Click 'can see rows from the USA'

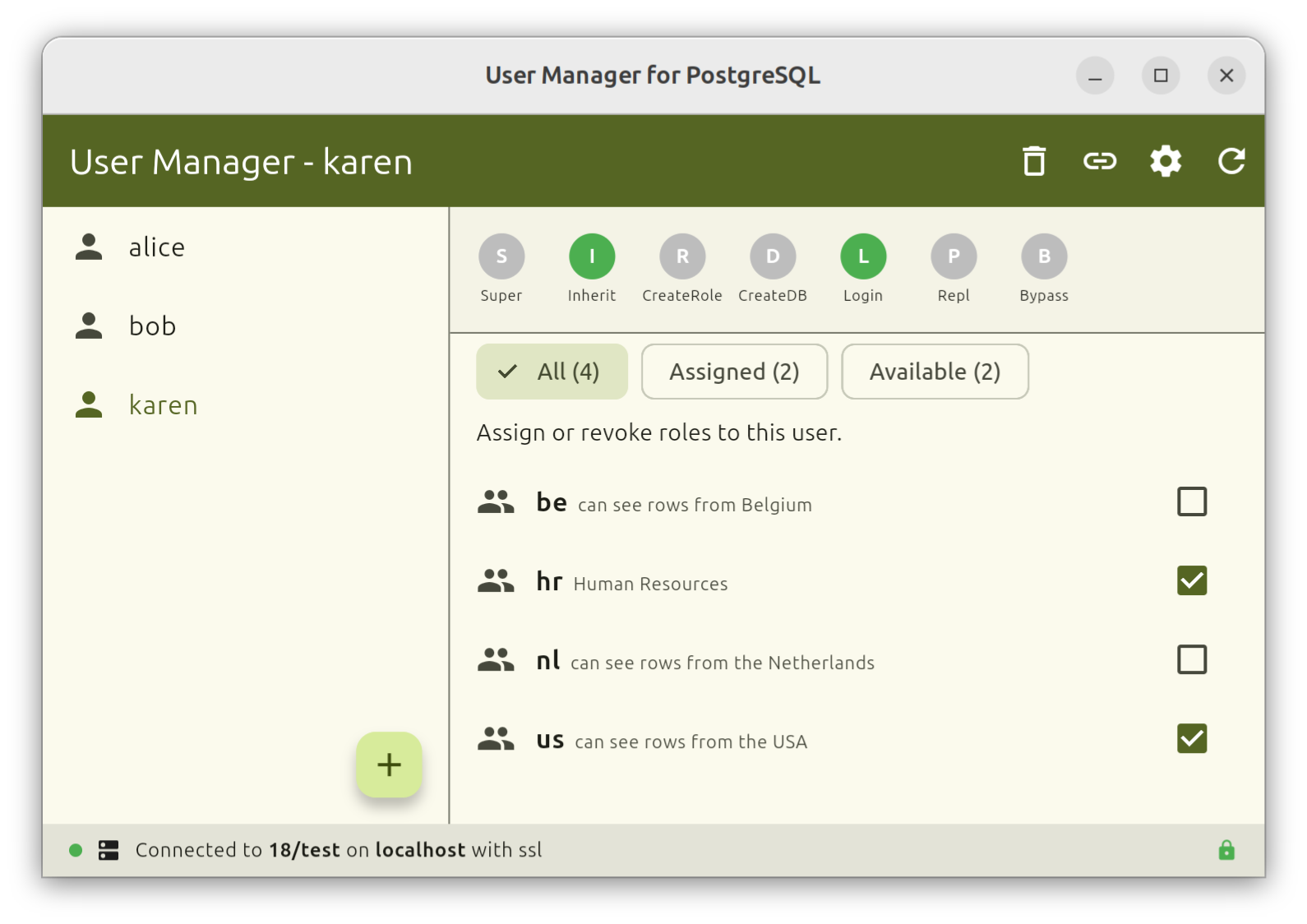(690, 742)
